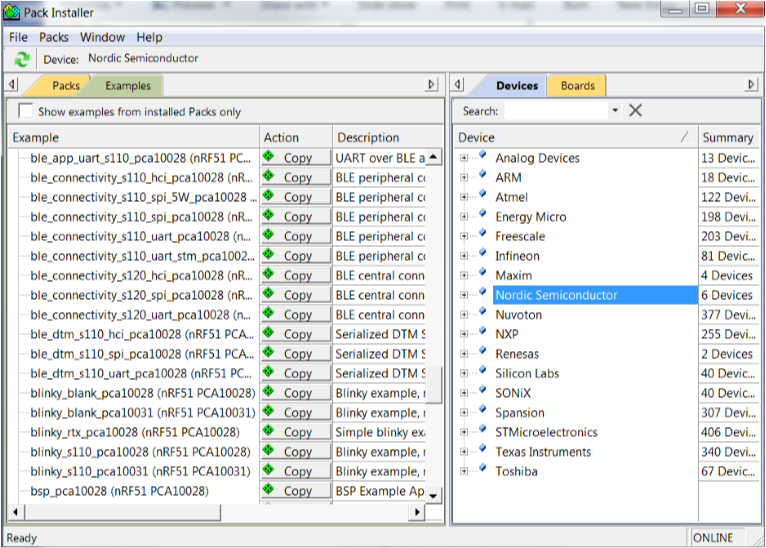
Task: Open the File menu
Action: pos(18,37)
